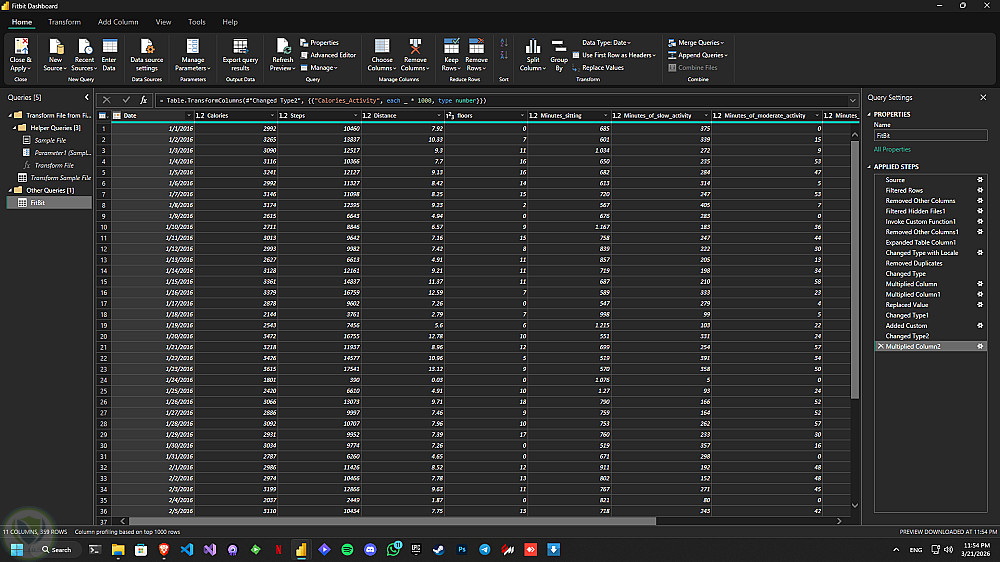Image resolution: width=1000 pixels, height=562 pixels.
Task: Click the All Properties link
Action: [892, 148]
